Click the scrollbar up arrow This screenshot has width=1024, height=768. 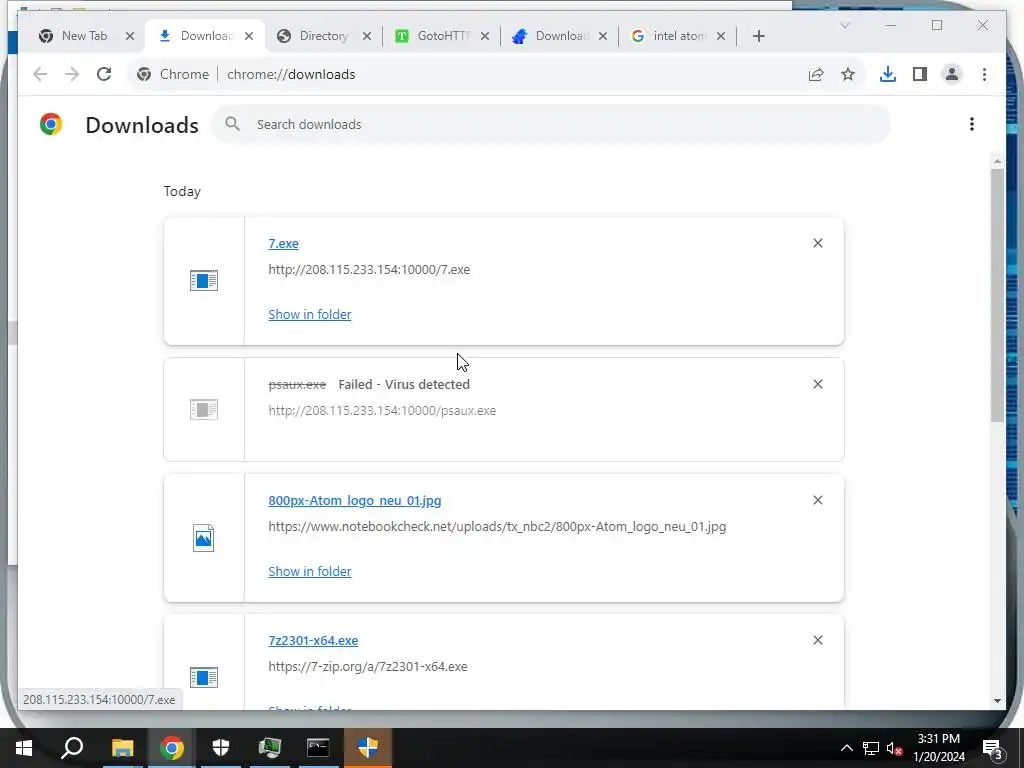coord(997,160)
